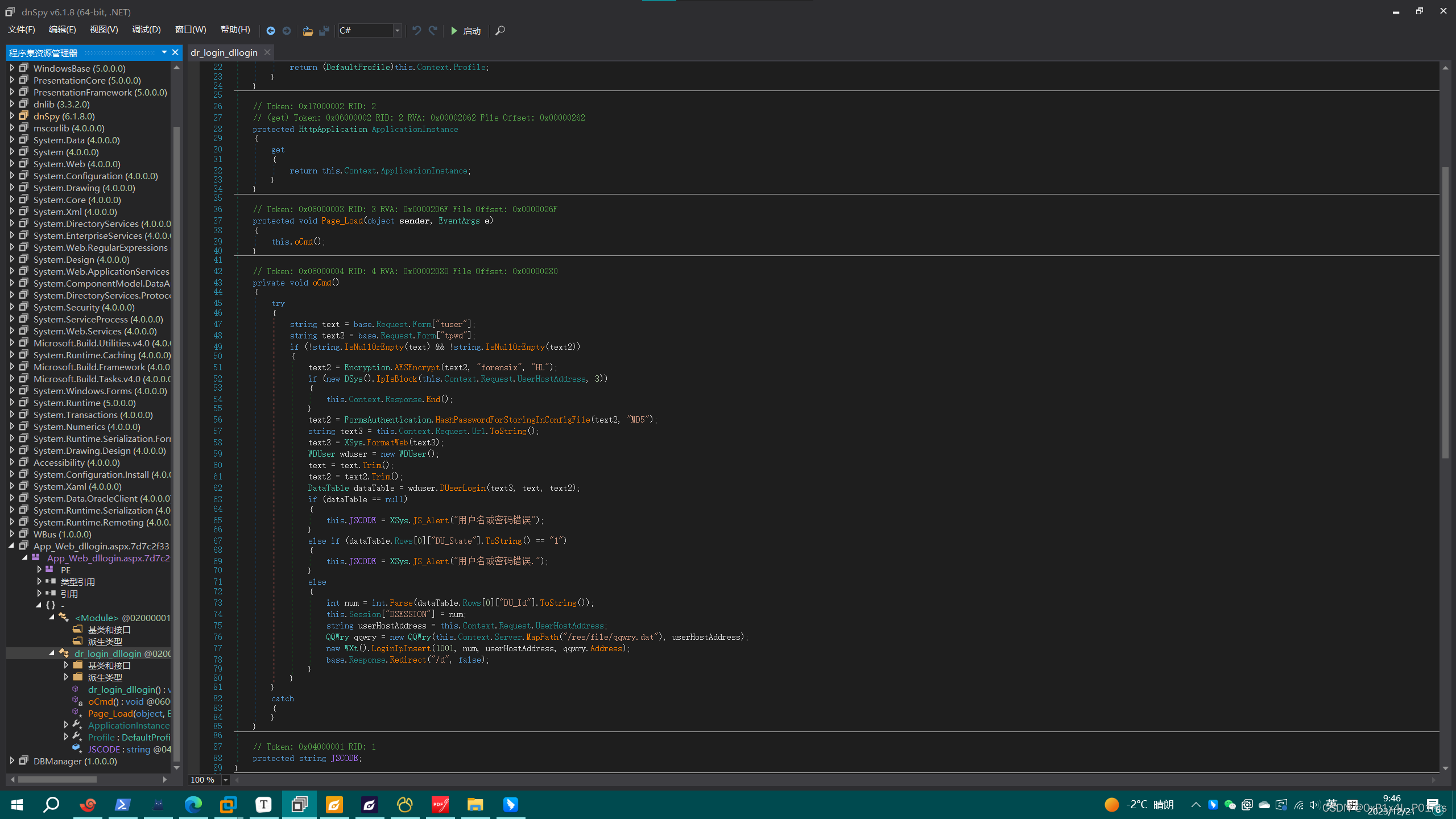This screenshot has width=1456, height=819.
Task: Click the code editor vertical scrollbar thumb
Action: [x=1445, y=313]
